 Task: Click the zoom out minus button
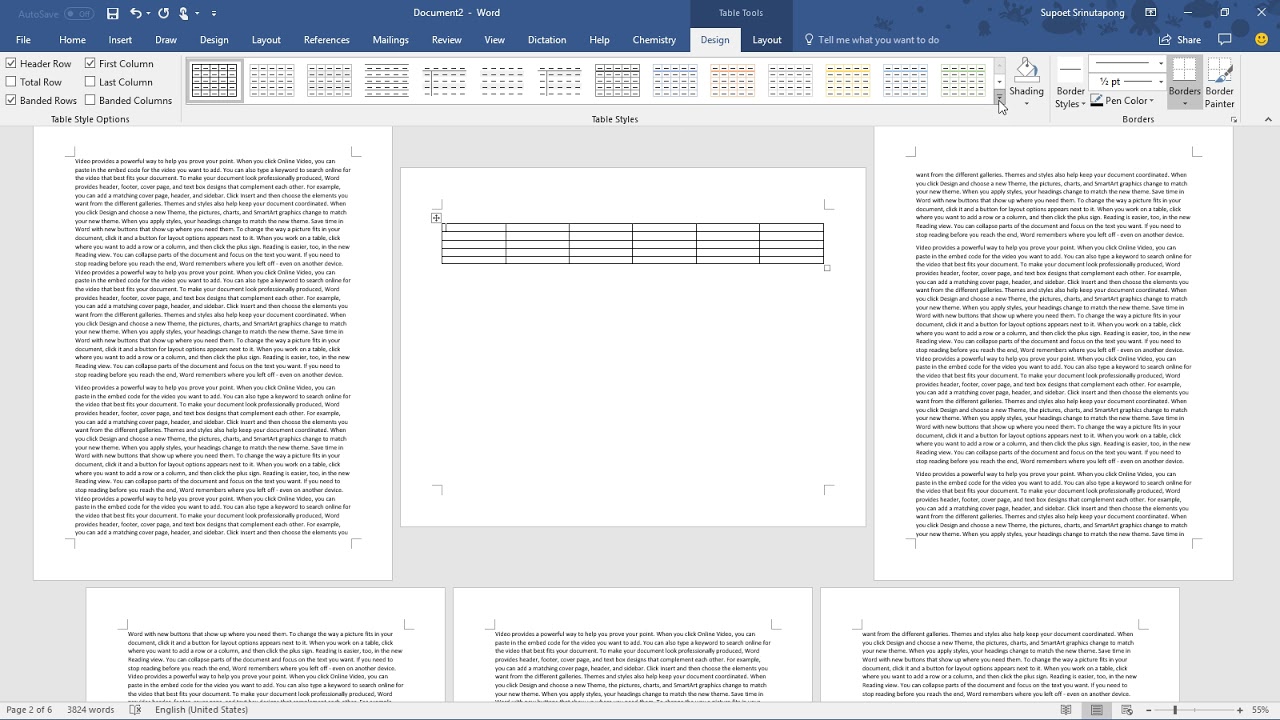(1147, 710)
